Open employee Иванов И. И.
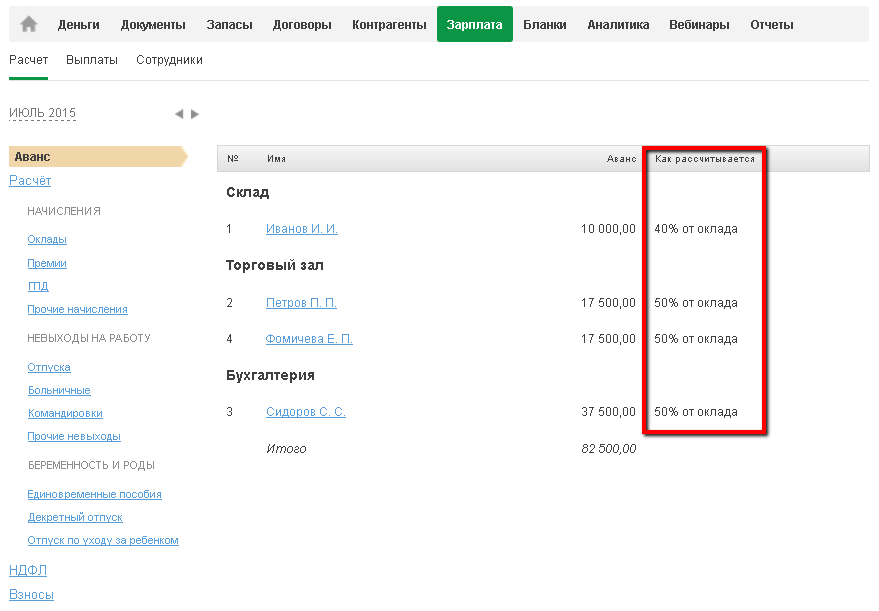The width and height of the screenshot is (879, 611). (301, 229)
